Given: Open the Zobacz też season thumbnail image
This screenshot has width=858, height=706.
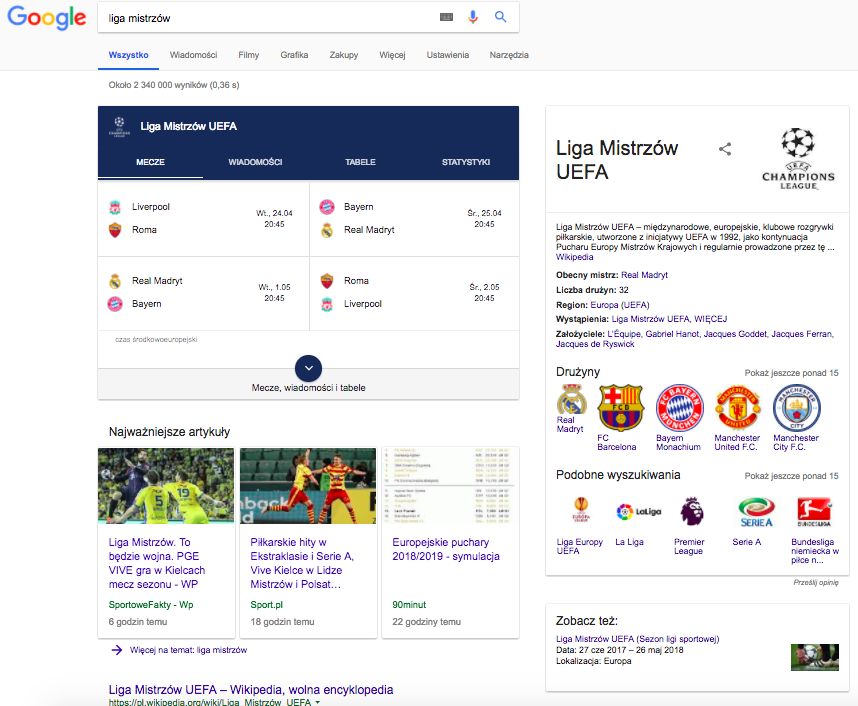Looking at the screenshot, I should pos(815,657).
